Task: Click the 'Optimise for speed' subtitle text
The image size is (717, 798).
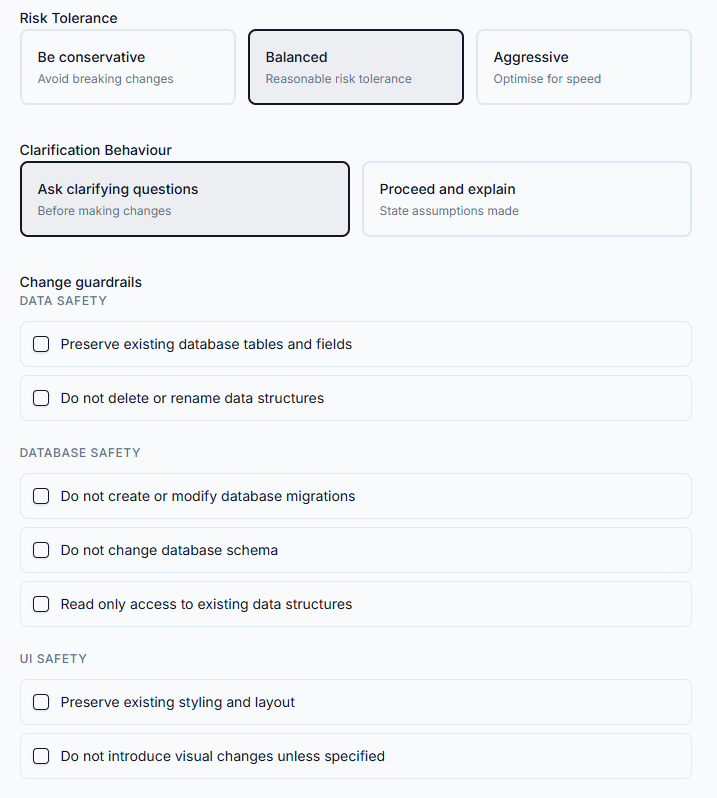Action: coord(547,79)
